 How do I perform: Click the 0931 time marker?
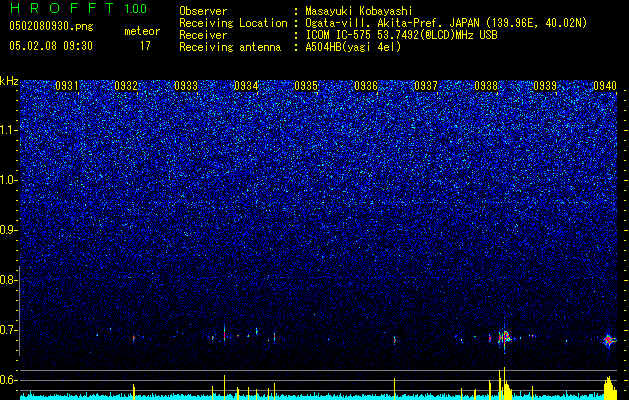[67, 86]
